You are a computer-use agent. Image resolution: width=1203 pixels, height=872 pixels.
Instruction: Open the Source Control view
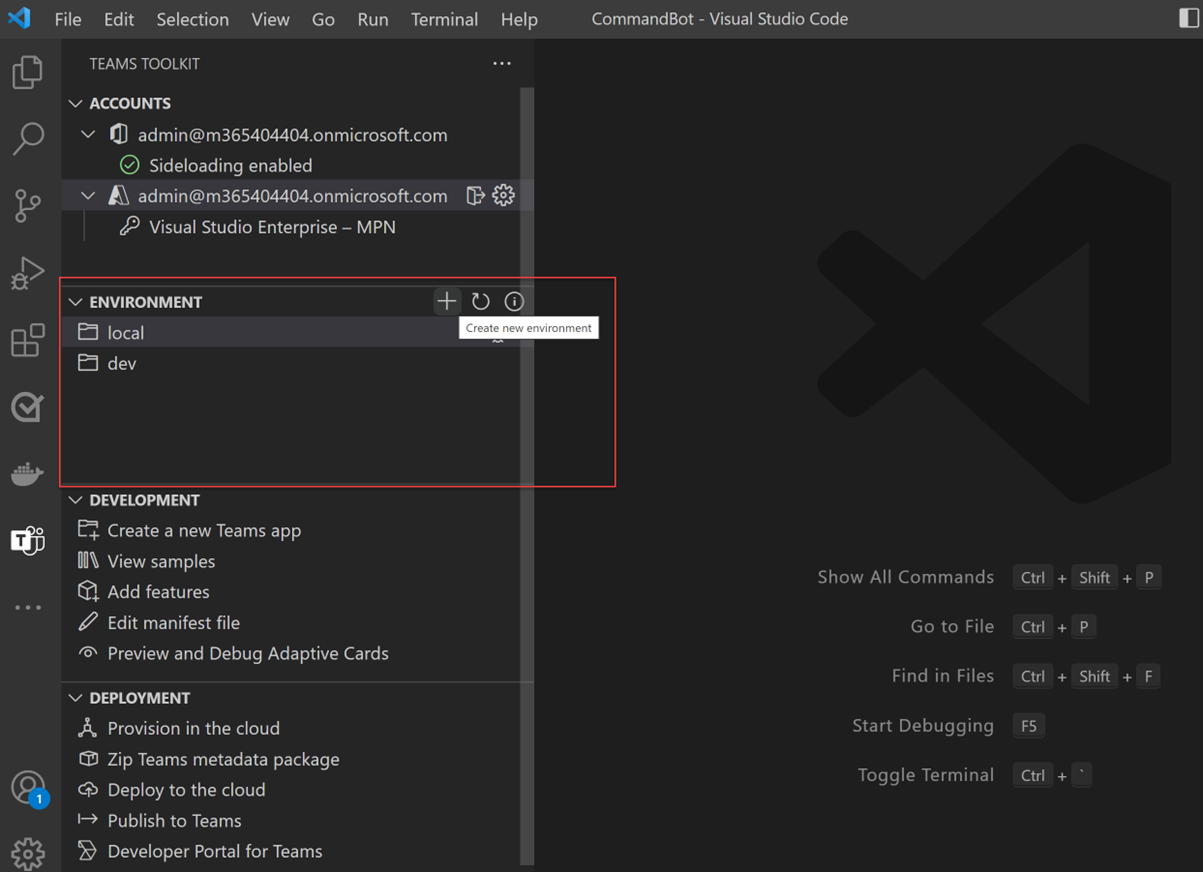pos(28,205)
